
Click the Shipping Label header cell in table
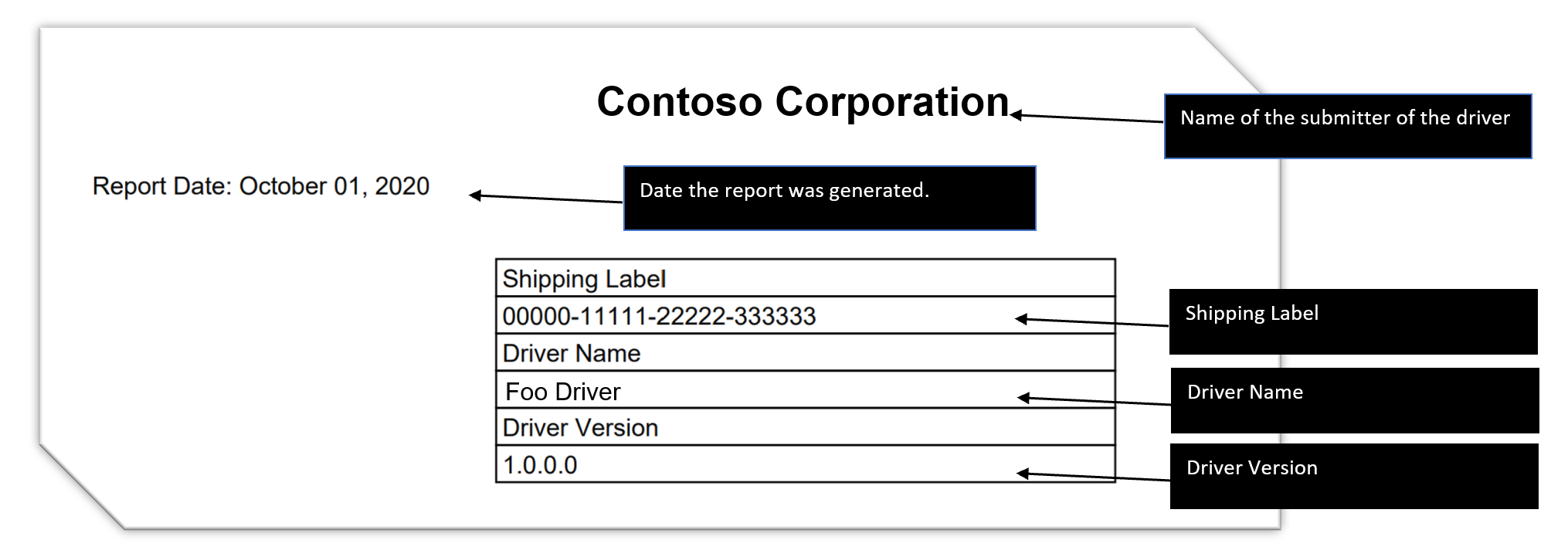pyautogui.click(x=806, y=278)
